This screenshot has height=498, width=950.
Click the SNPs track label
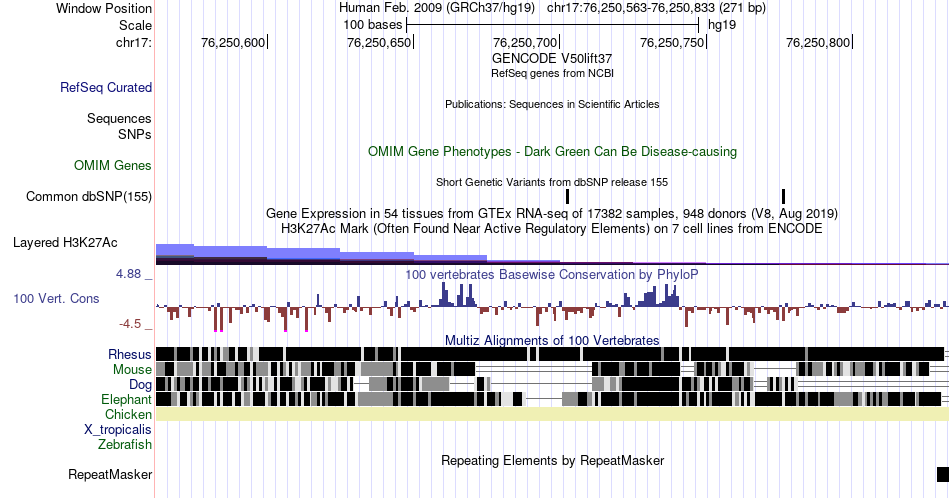point(135,134)
